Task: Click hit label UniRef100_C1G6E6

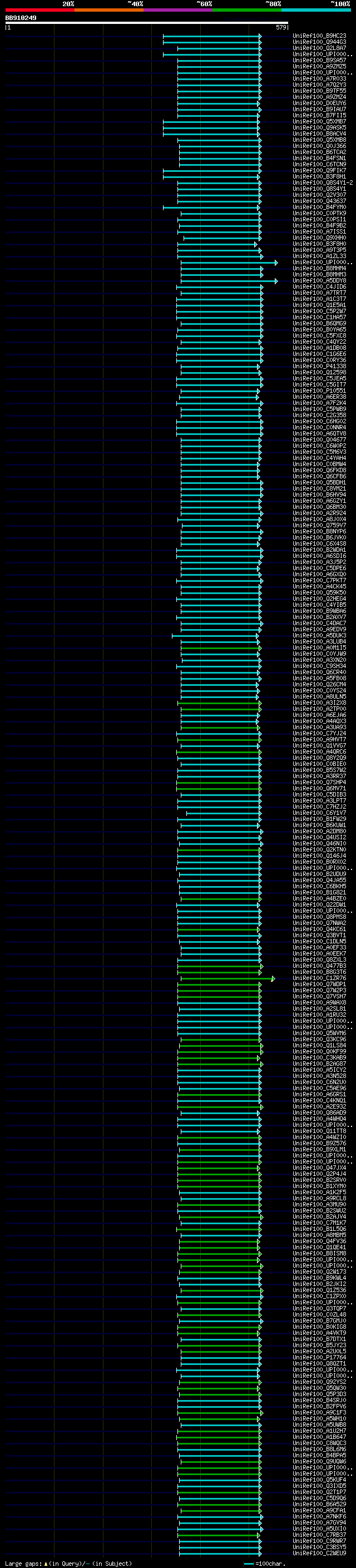Action: pyautogui.click(x=319, y=354)
